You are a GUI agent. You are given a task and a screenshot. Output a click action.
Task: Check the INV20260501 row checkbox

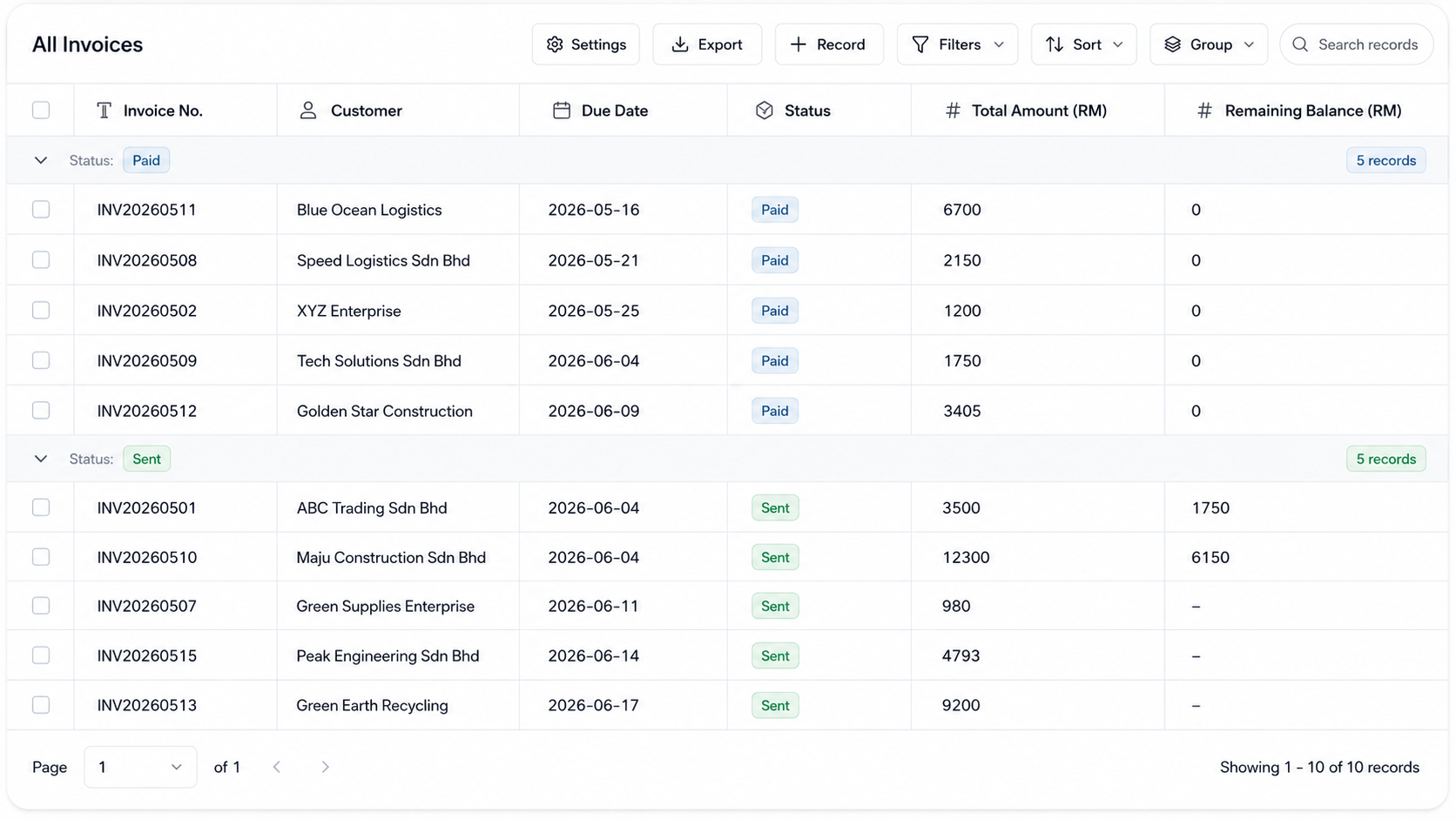pos(41,507)
